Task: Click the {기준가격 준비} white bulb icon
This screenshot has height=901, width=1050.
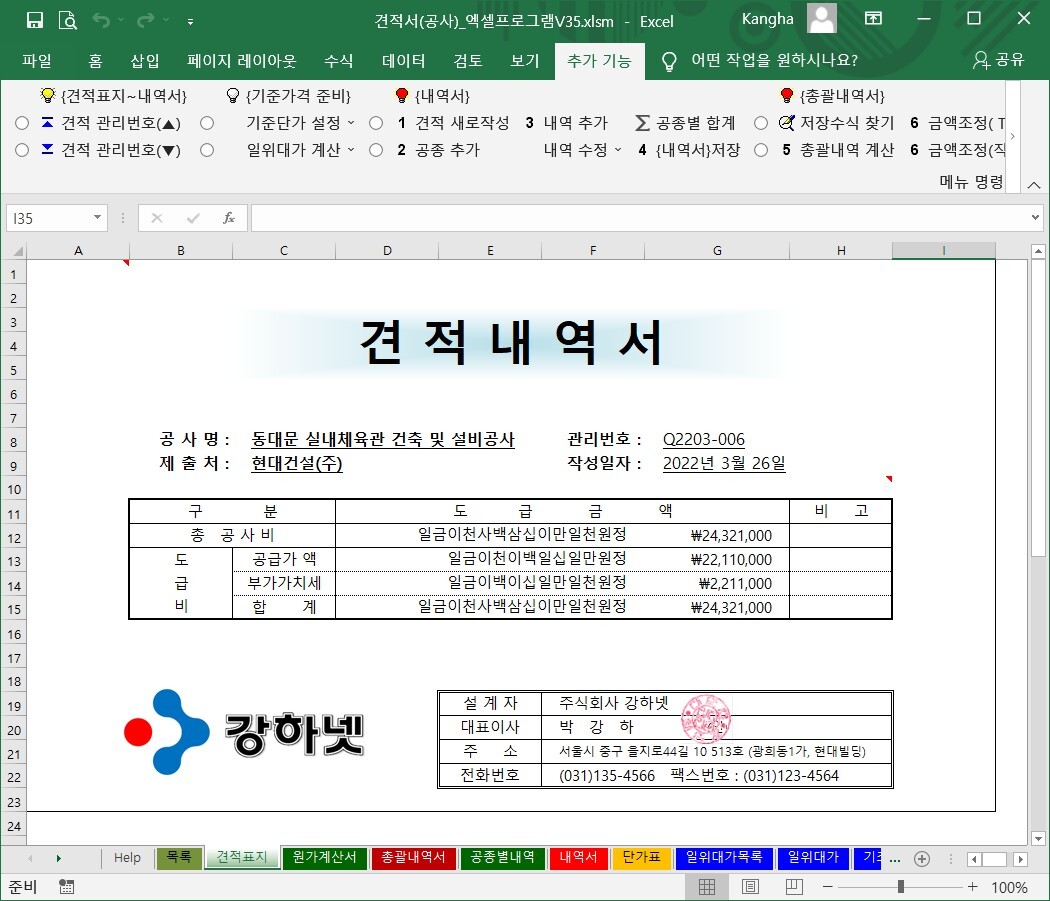Action: pos(232,95)
